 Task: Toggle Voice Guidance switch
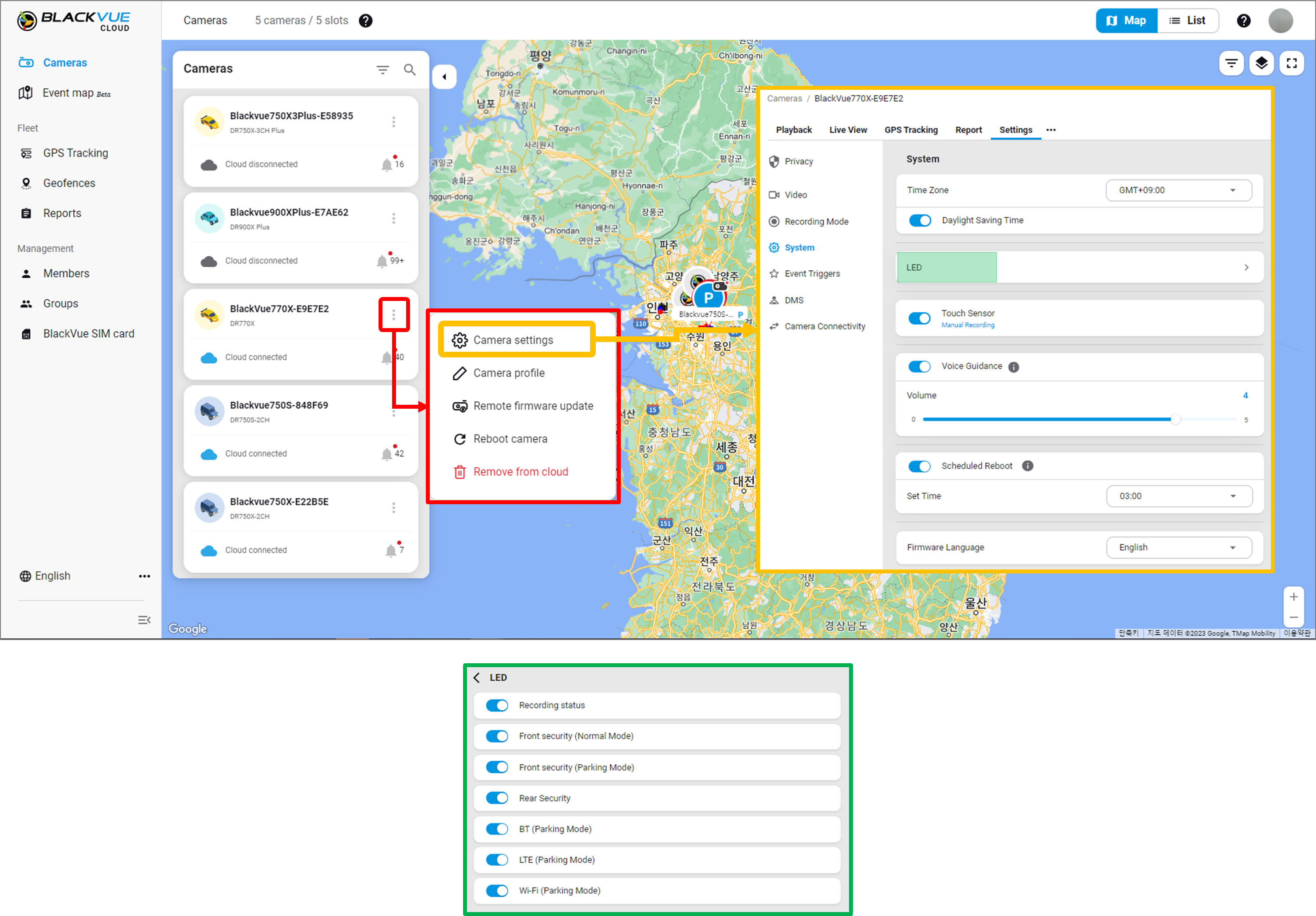(x=920, y=366)
